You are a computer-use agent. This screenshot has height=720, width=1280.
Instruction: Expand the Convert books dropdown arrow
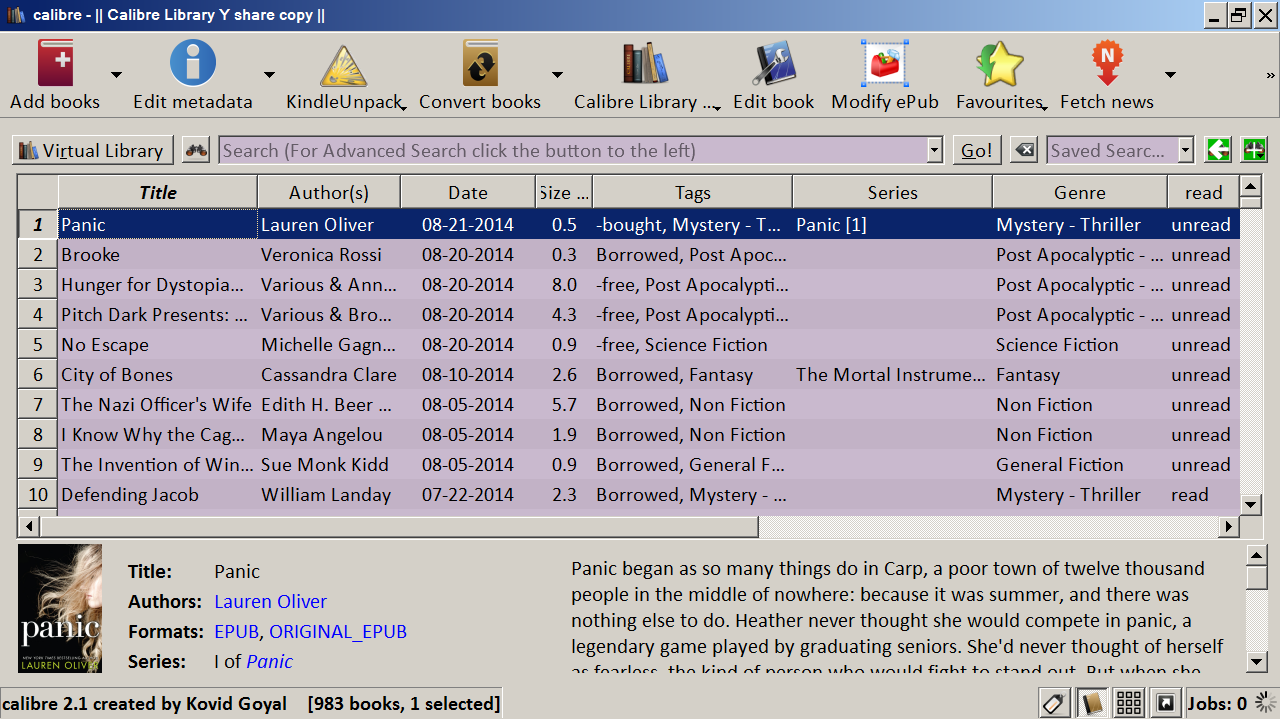pos(557,75)
